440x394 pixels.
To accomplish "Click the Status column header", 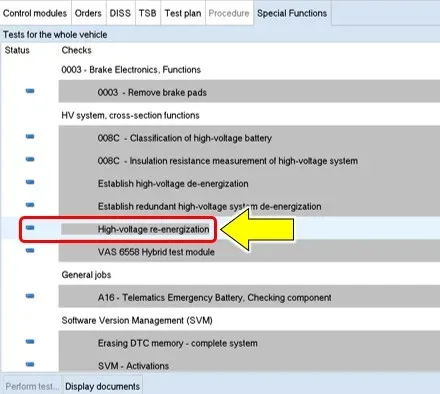I will tap(17, 50).
